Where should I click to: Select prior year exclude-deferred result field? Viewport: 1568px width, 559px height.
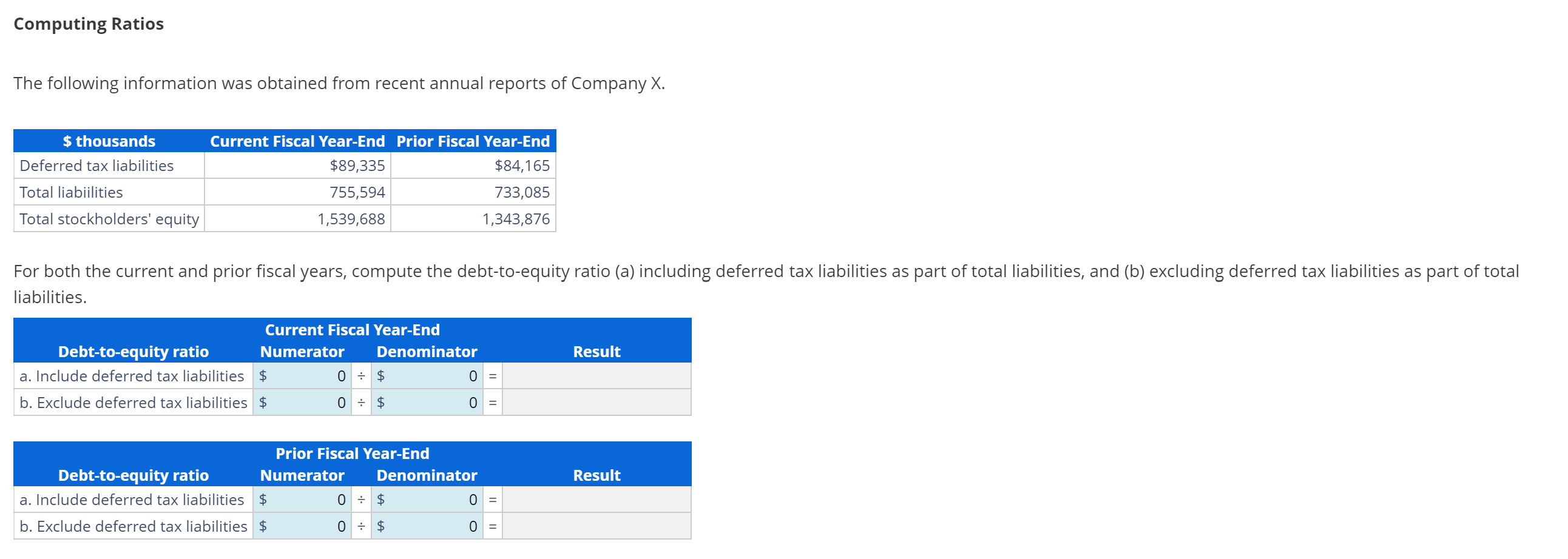pyautogui.click(x=596, y=526)
